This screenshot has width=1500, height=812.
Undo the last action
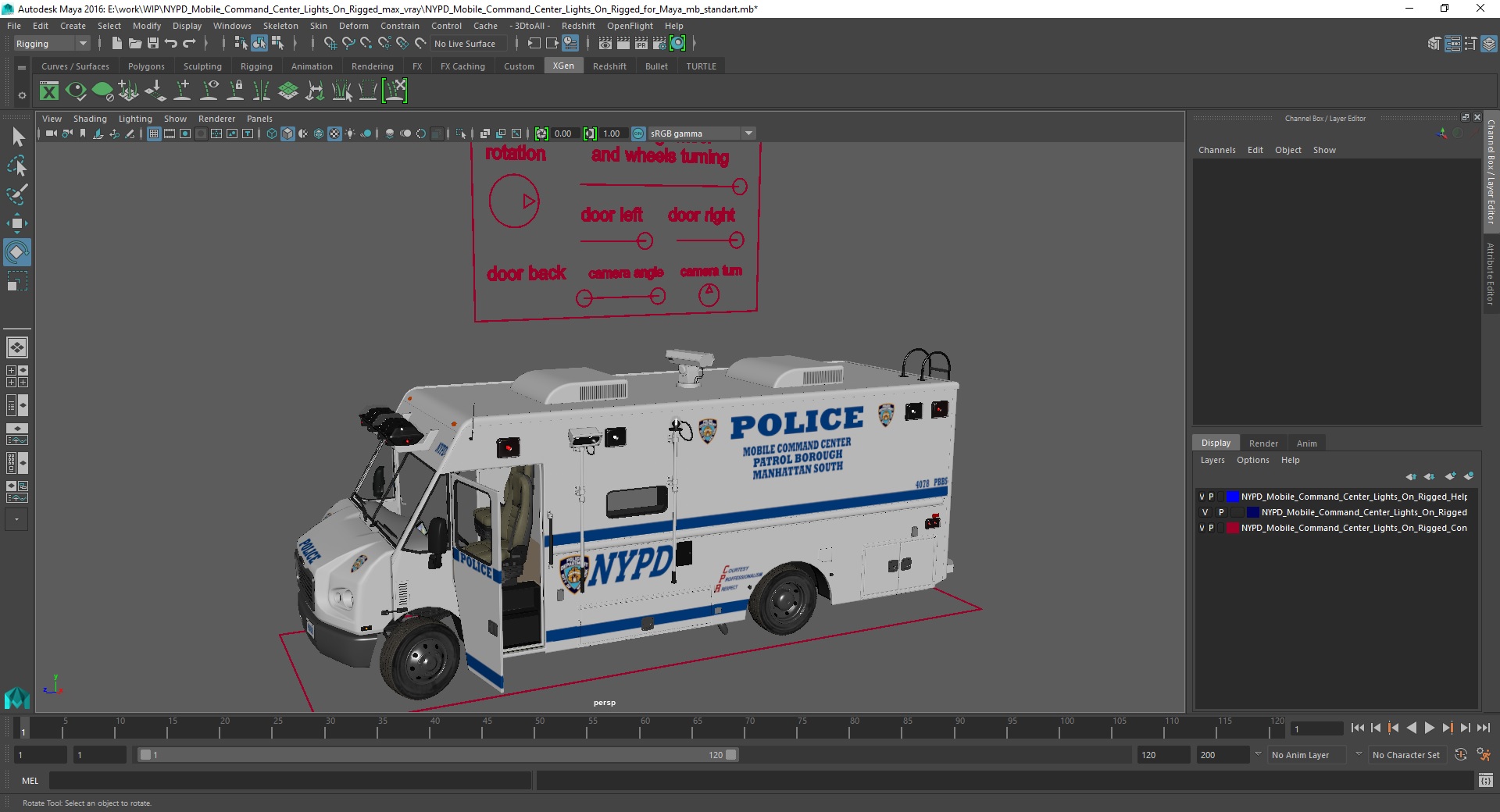pyautogui.click(x=171, y=44)
